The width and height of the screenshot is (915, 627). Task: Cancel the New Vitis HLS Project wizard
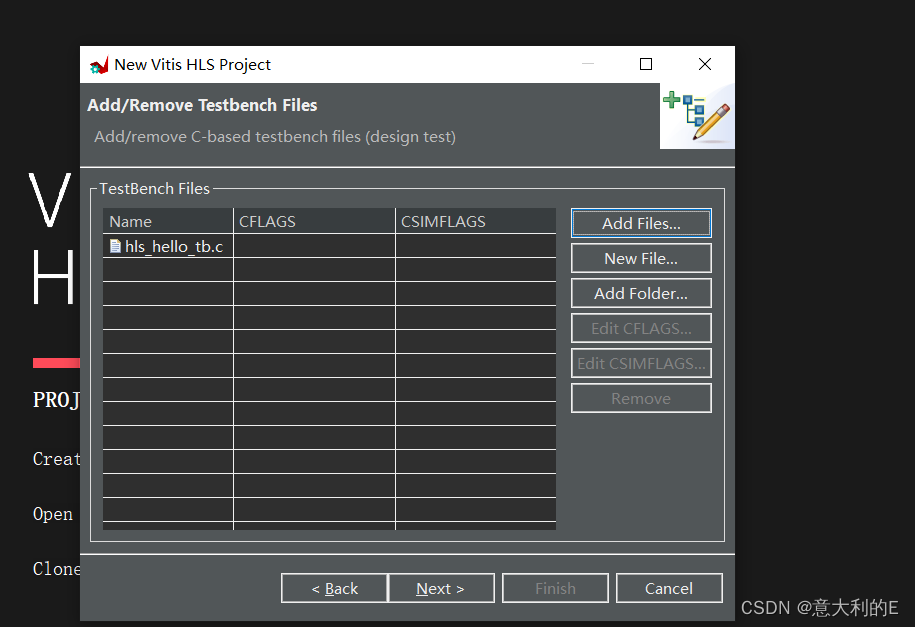point(669,588)
